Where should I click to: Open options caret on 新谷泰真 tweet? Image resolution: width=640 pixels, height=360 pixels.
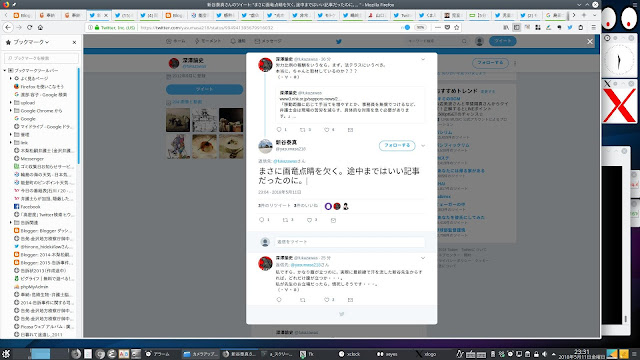[x=423, y=146]
